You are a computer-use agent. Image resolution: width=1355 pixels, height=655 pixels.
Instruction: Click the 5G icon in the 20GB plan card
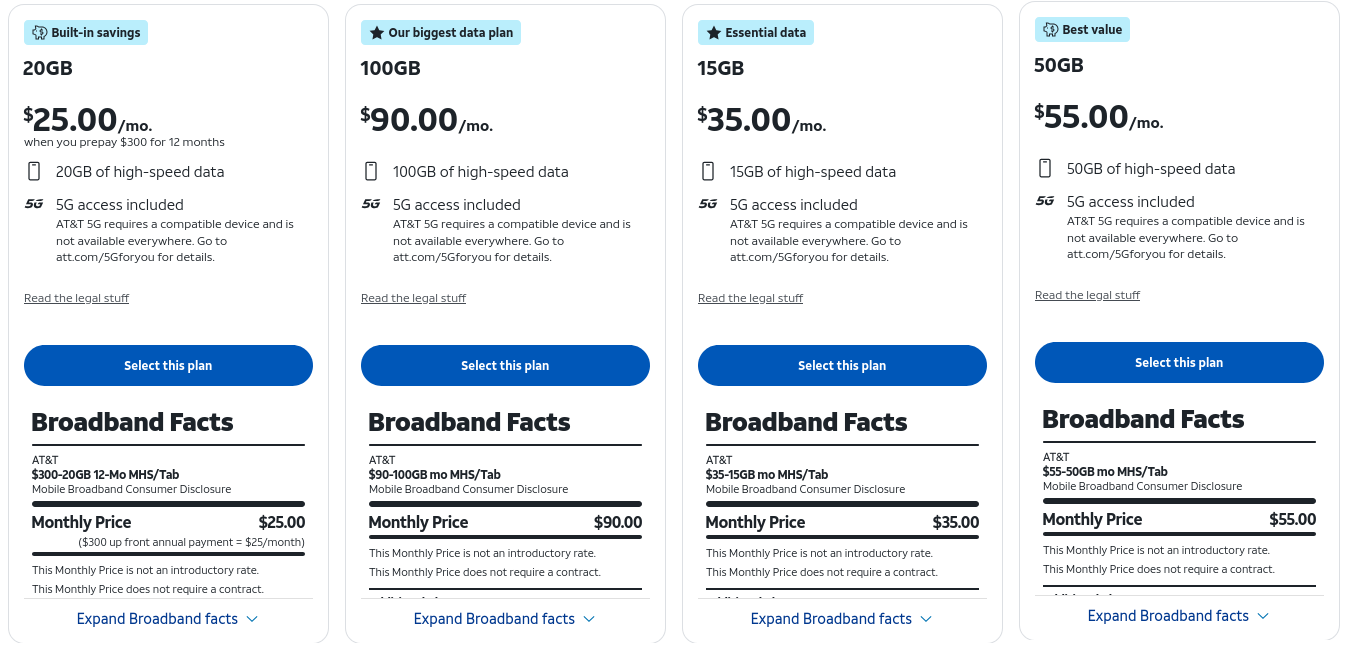coord(34,204)
